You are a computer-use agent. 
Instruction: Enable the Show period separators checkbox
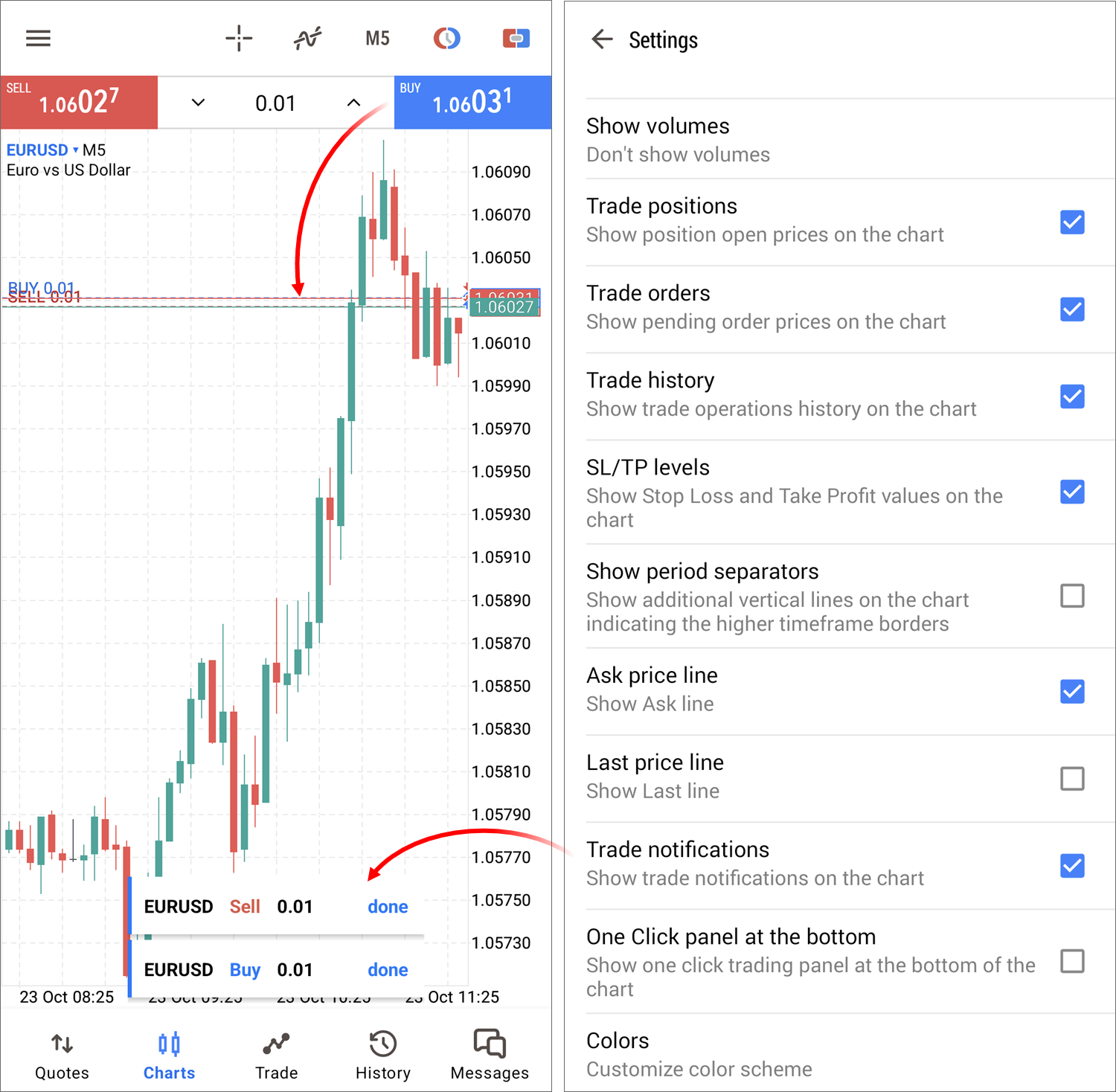(1072, 596)
